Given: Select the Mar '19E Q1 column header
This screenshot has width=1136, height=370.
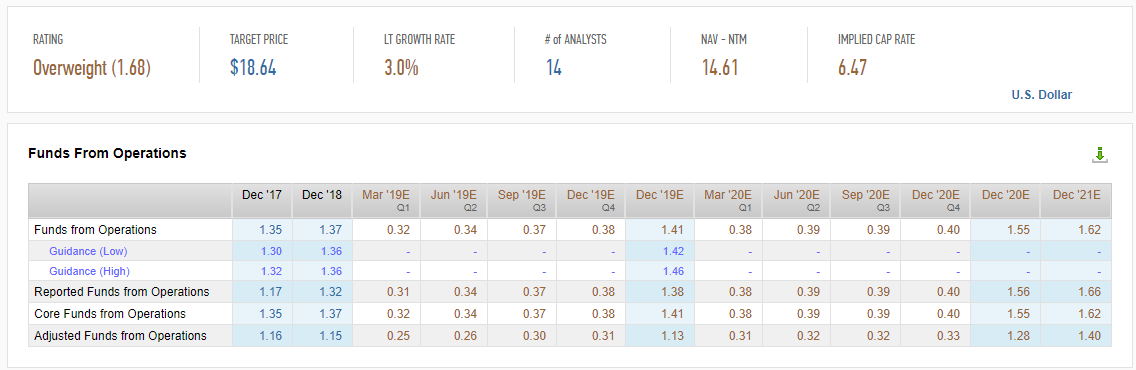Looking at the screenshot, I should (386, 201).
